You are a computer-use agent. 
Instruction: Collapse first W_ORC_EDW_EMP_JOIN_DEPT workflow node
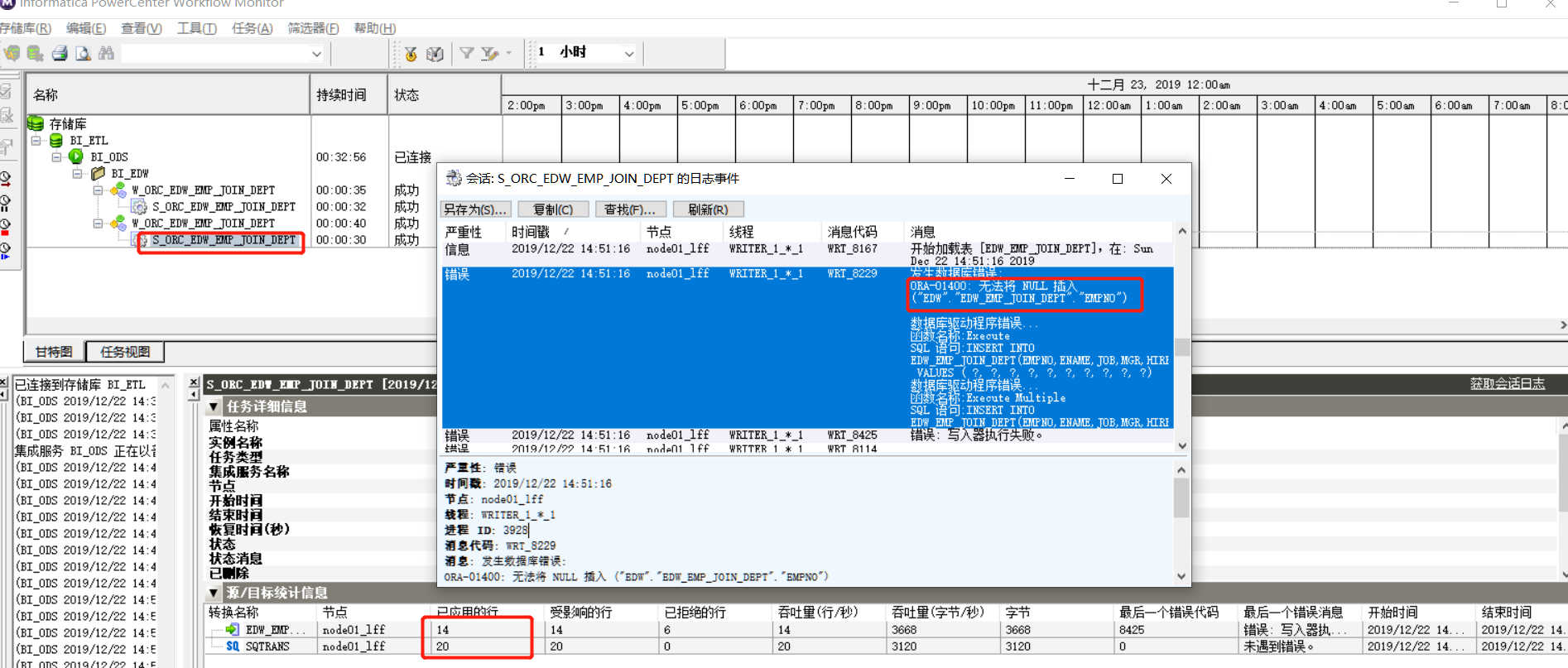[x=98, y=190]
